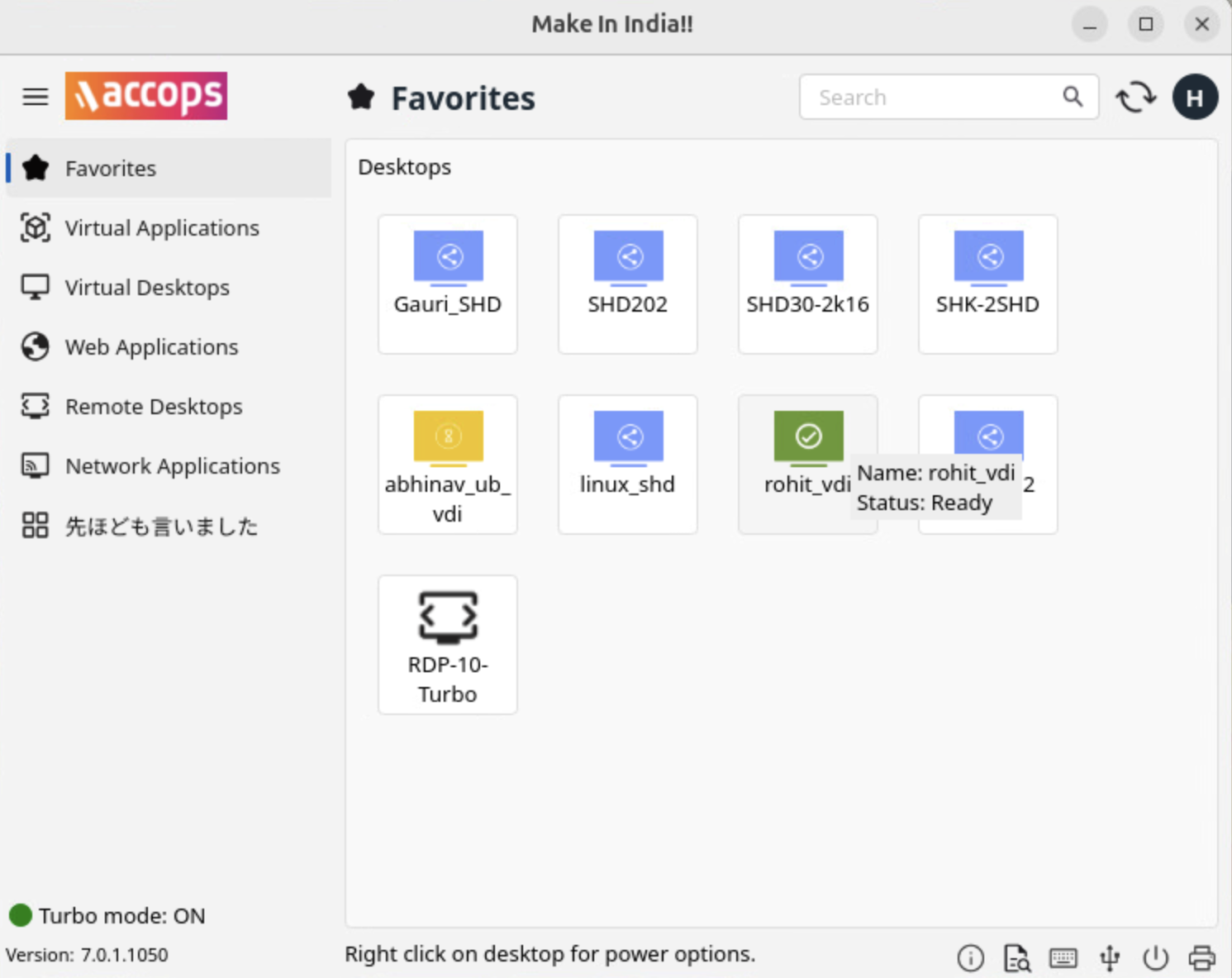
Task: Click the search magnifier icon
Action: coord(1073,97)
